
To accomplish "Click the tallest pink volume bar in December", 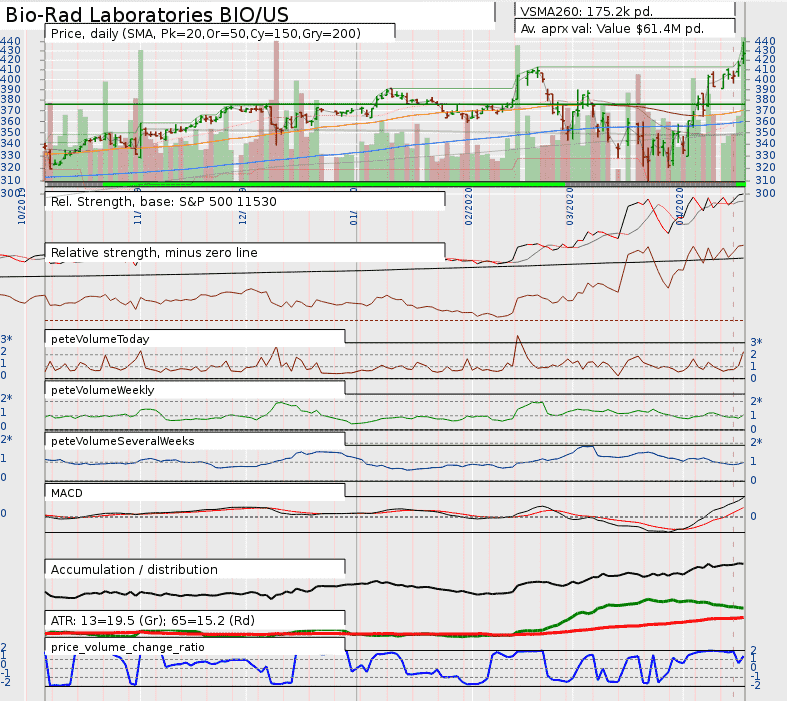I will pos(276,111).
